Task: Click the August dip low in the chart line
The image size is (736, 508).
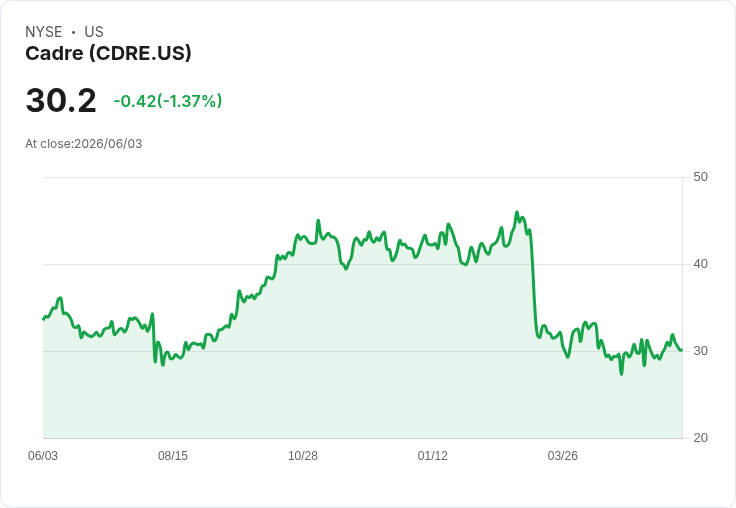Action: pos(163,365)
